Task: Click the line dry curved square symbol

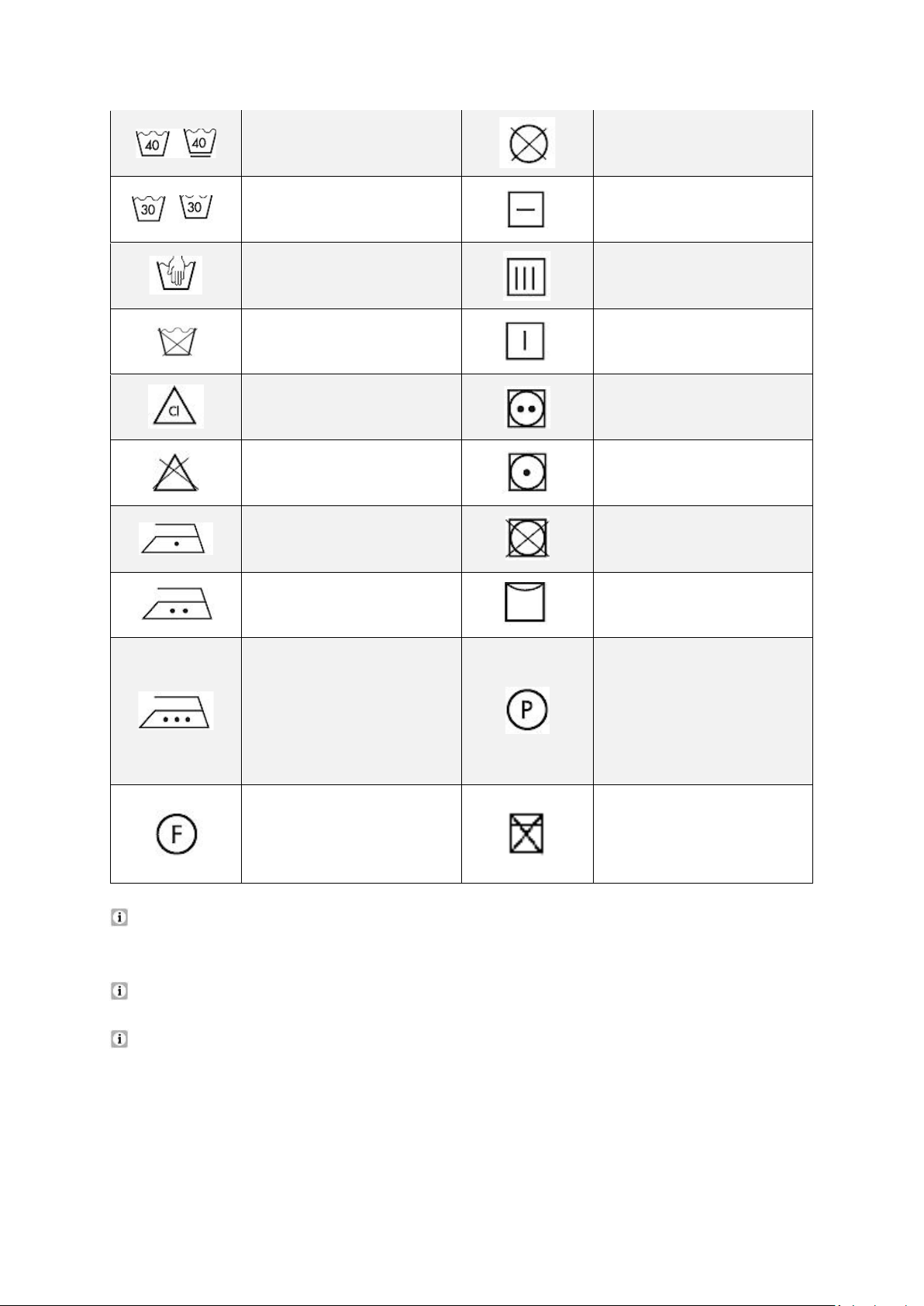Action: (x=525, y=601)
